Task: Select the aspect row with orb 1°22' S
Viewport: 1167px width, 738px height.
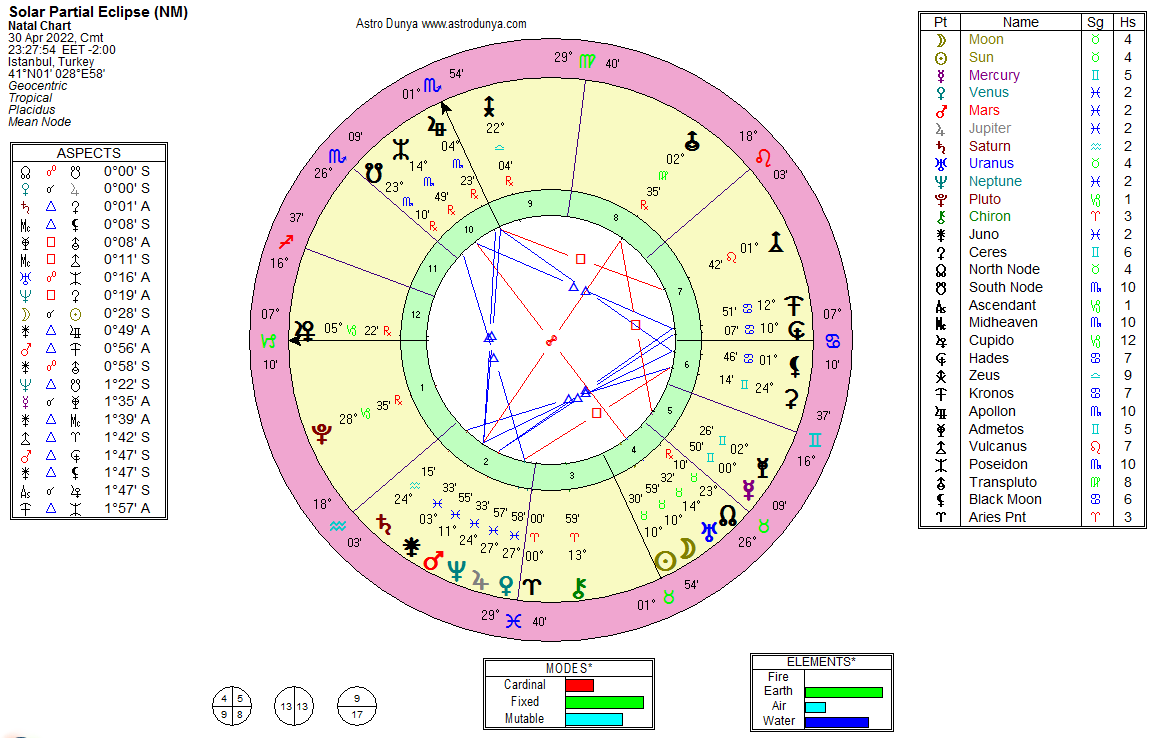Action: click(x=89, y=384)
